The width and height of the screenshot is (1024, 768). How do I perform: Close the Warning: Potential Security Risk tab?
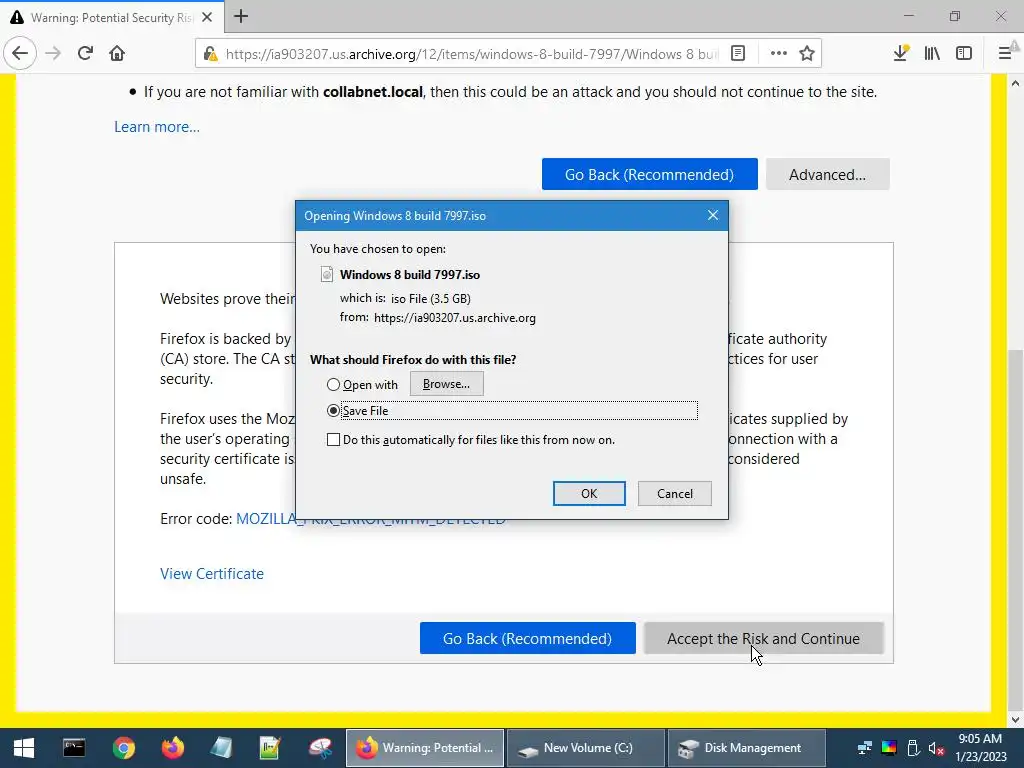click(x=207, y=18)
